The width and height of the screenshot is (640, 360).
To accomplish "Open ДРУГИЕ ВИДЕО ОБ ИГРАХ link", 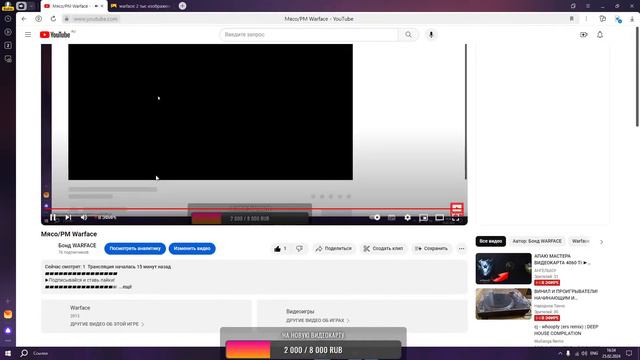I will [x=318, y=321].
